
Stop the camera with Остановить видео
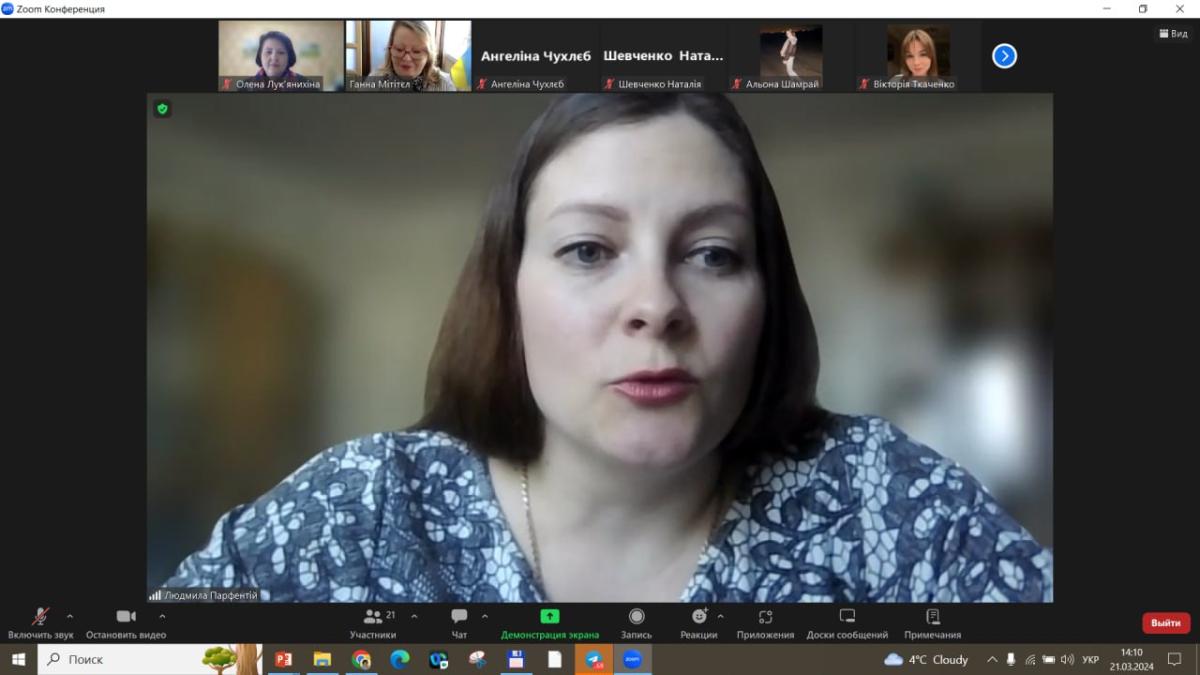coord(126,623)
